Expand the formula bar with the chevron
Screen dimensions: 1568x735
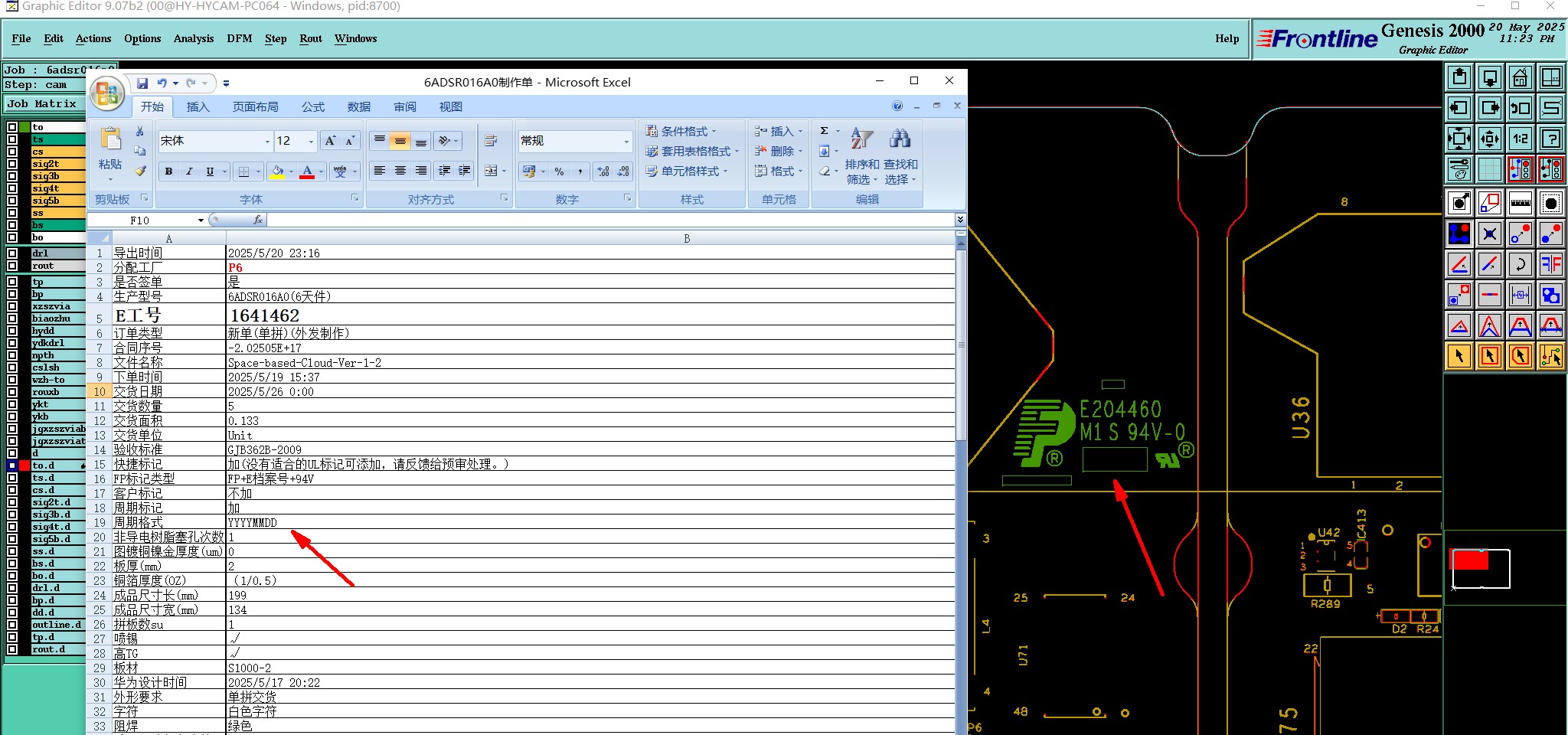coord(960,220)
